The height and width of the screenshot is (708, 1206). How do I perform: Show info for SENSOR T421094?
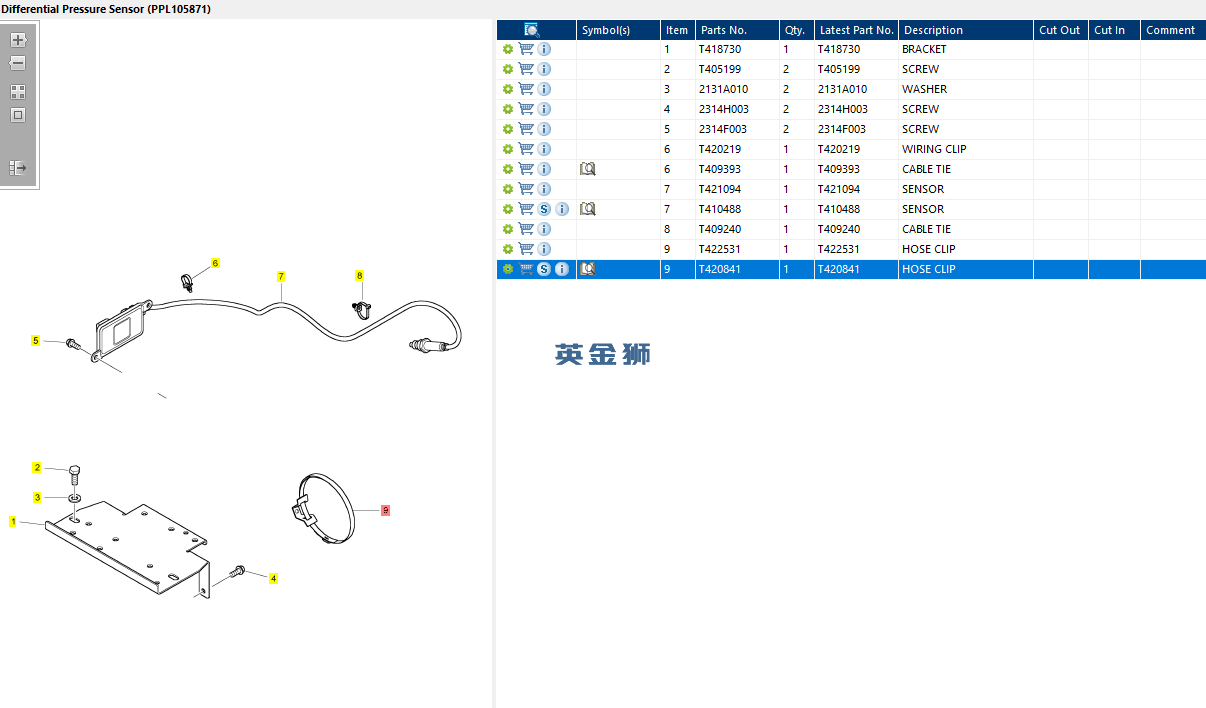[544, 189]
